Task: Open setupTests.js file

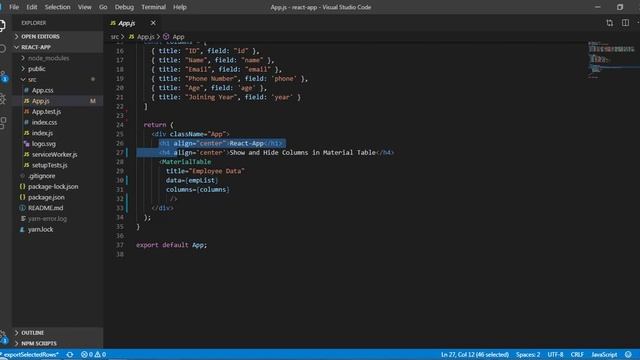Action: tap(49, 165)
